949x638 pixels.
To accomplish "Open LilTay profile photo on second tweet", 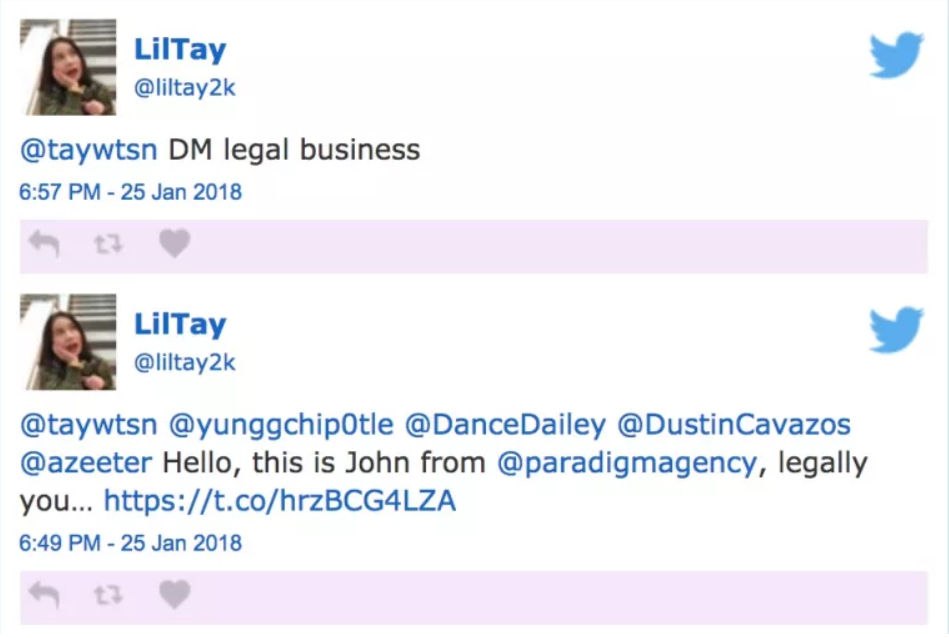I will click(x=68, y=342).
